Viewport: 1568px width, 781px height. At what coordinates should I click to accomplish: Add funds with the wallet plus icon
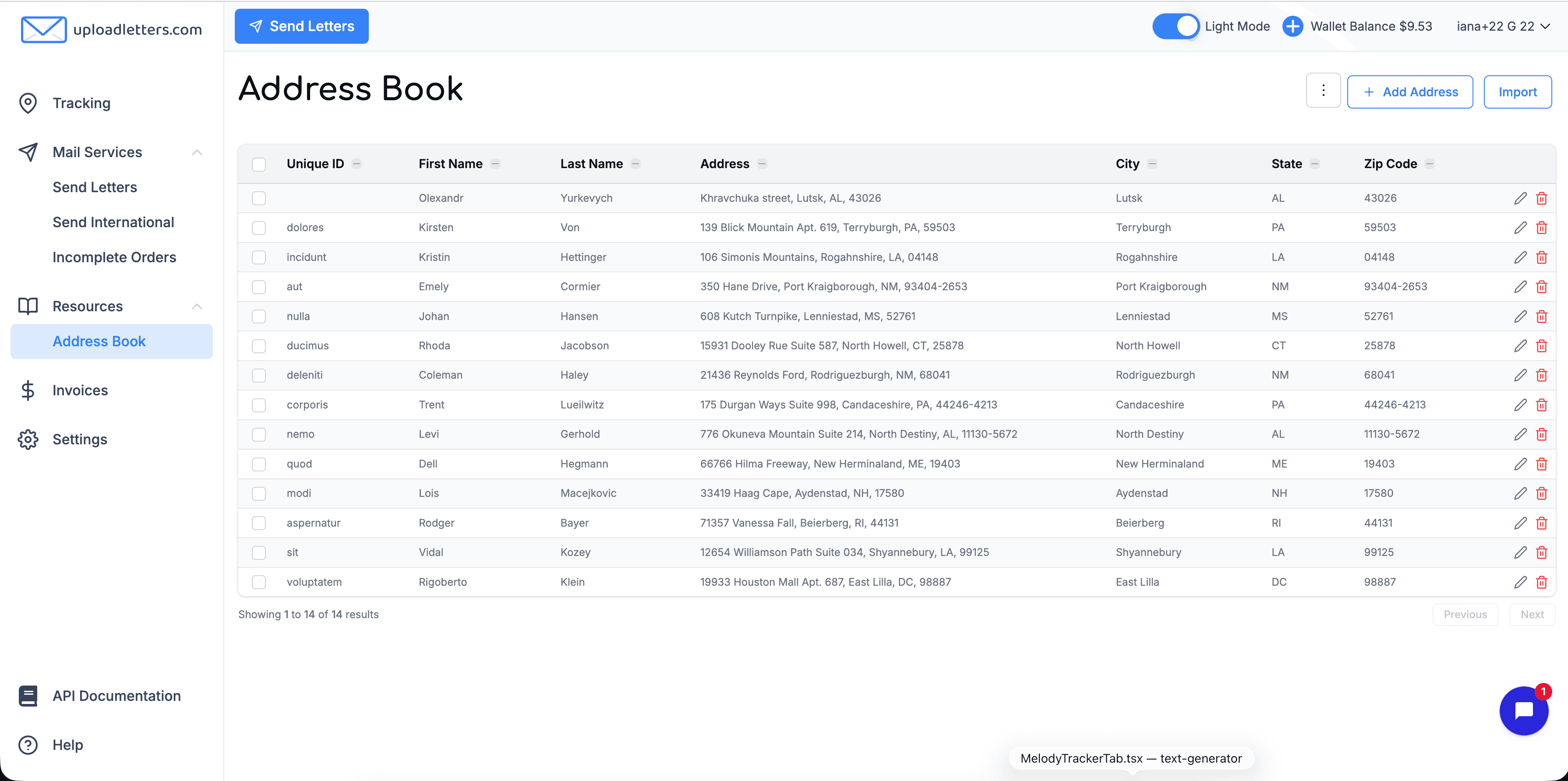click(1292, 26)
